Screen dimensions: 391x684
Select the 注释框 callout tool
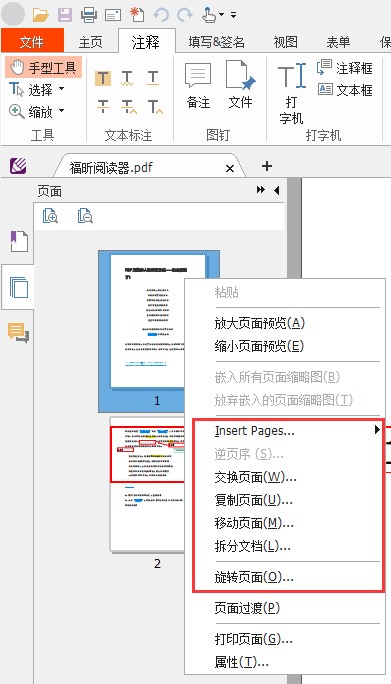tap(345, 68)
